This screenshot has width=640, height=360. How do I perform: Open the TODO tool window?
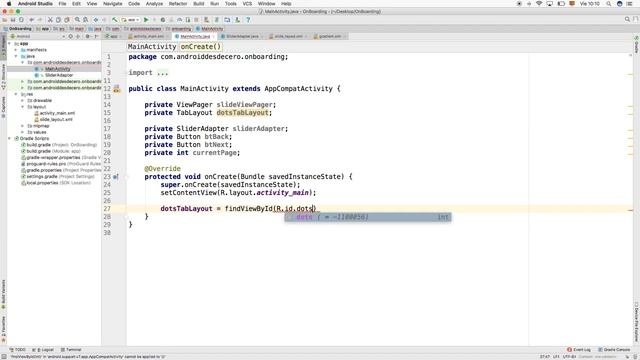[x=18, y=350]
